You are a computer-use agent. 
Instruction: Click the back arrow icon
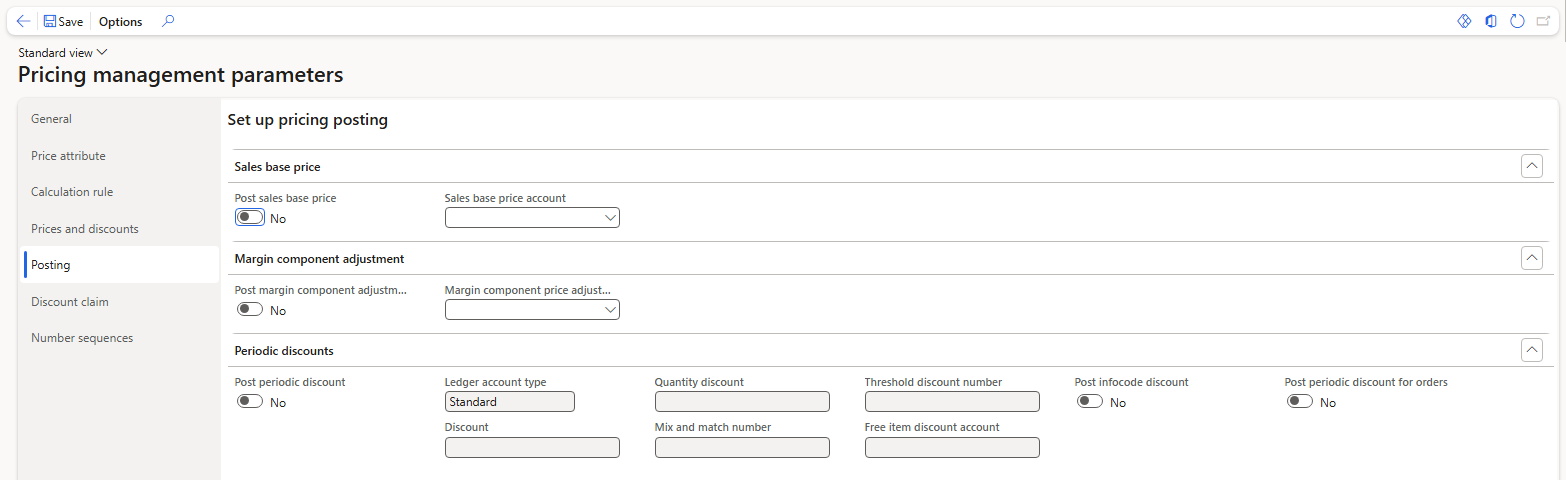(x=23, y=21)
